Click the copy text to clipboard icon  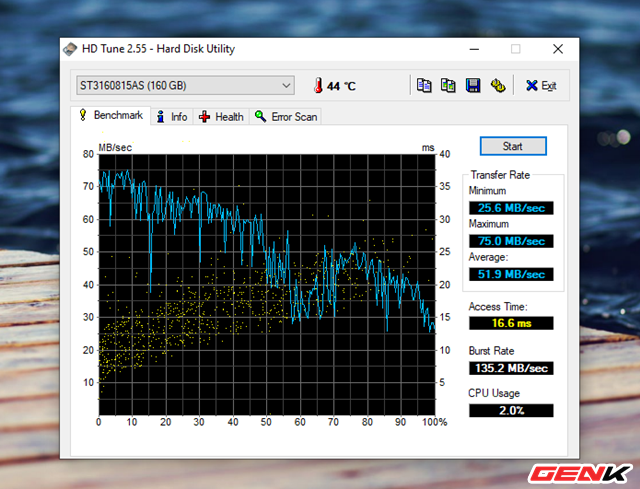click(x=424, y=86)
